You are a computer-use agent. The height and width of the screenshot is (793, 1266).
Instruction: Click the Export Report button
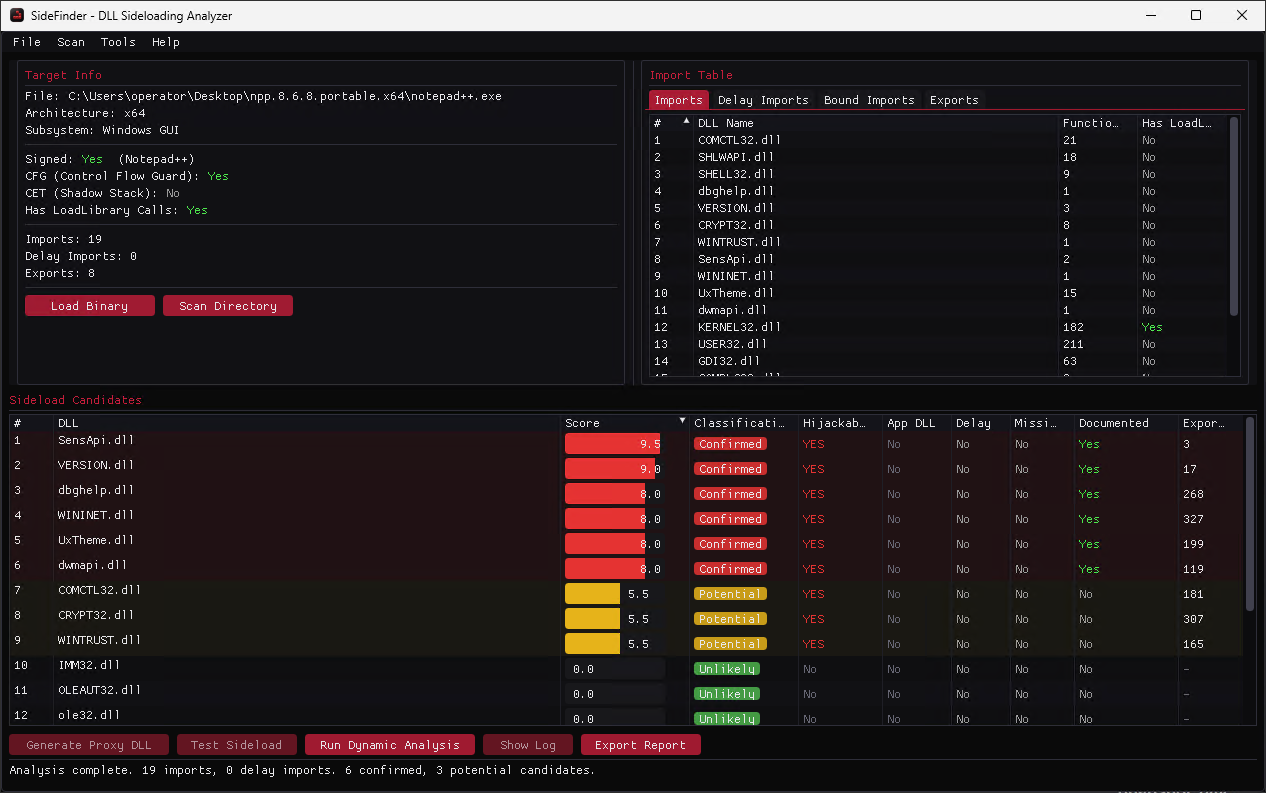(x=641, y=745)
